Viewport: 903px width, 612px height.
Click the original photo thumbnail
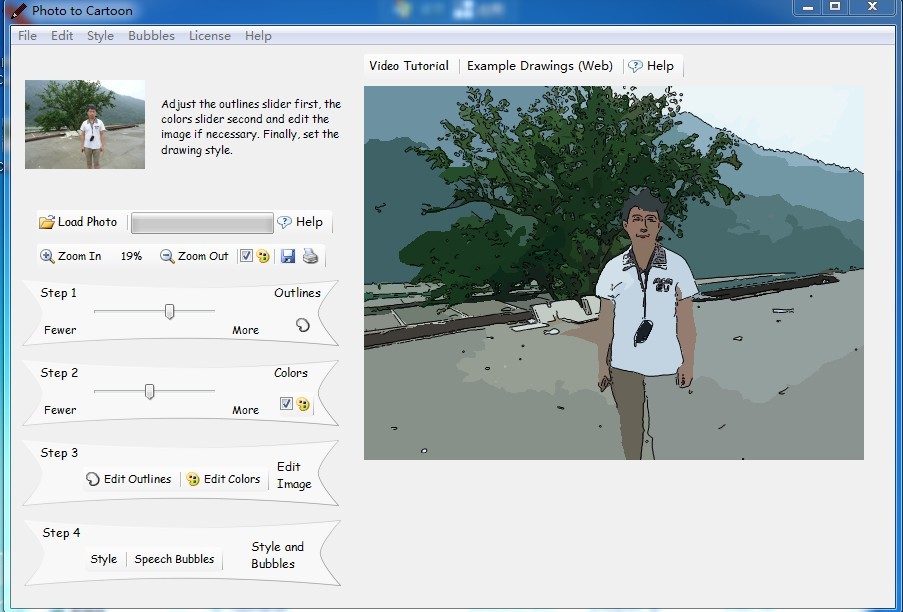pyautogui.click(x=85, y=124)
